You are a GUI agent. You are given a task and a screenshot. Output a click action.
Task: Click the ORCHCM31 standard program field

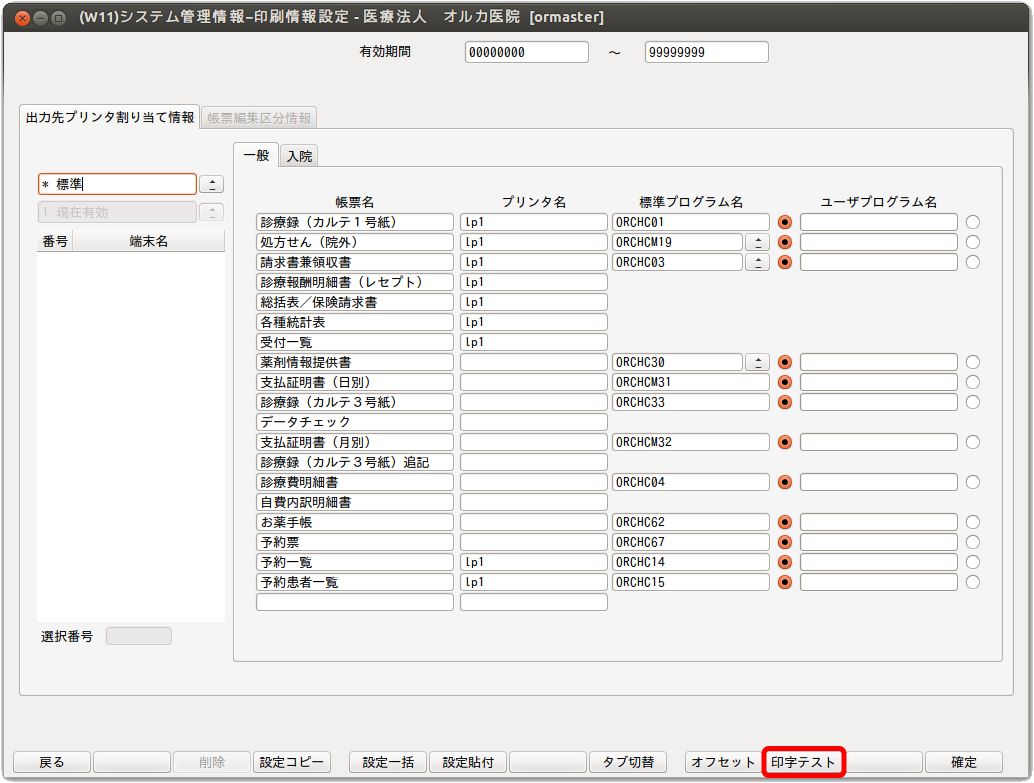tap(690, 382)
